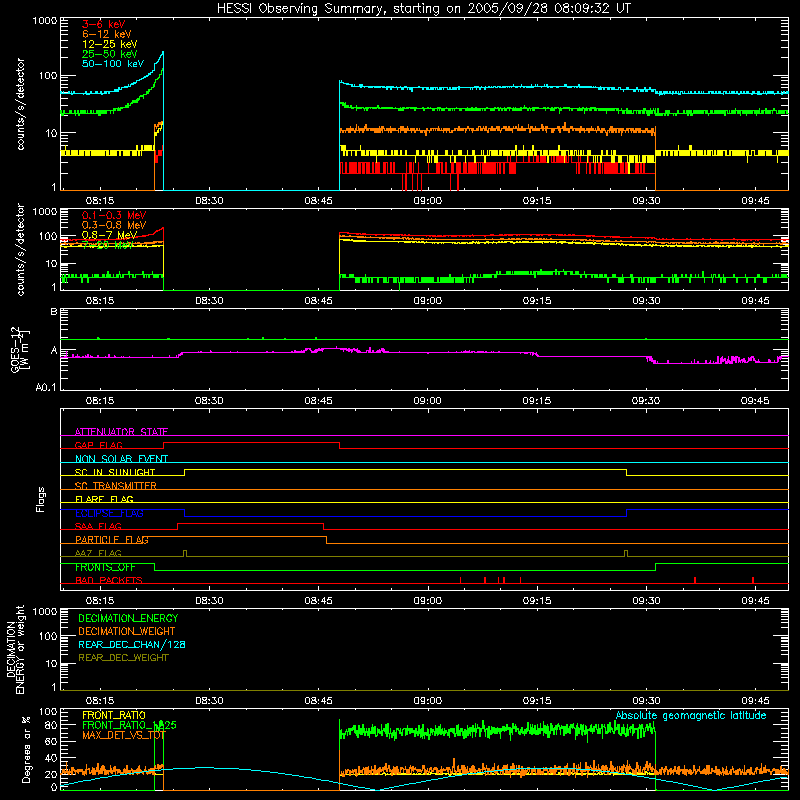This screenshot has height=800, width=800.
Task: Click the SC_IN_SUNLIGHT label
Action: click(115, 472)
